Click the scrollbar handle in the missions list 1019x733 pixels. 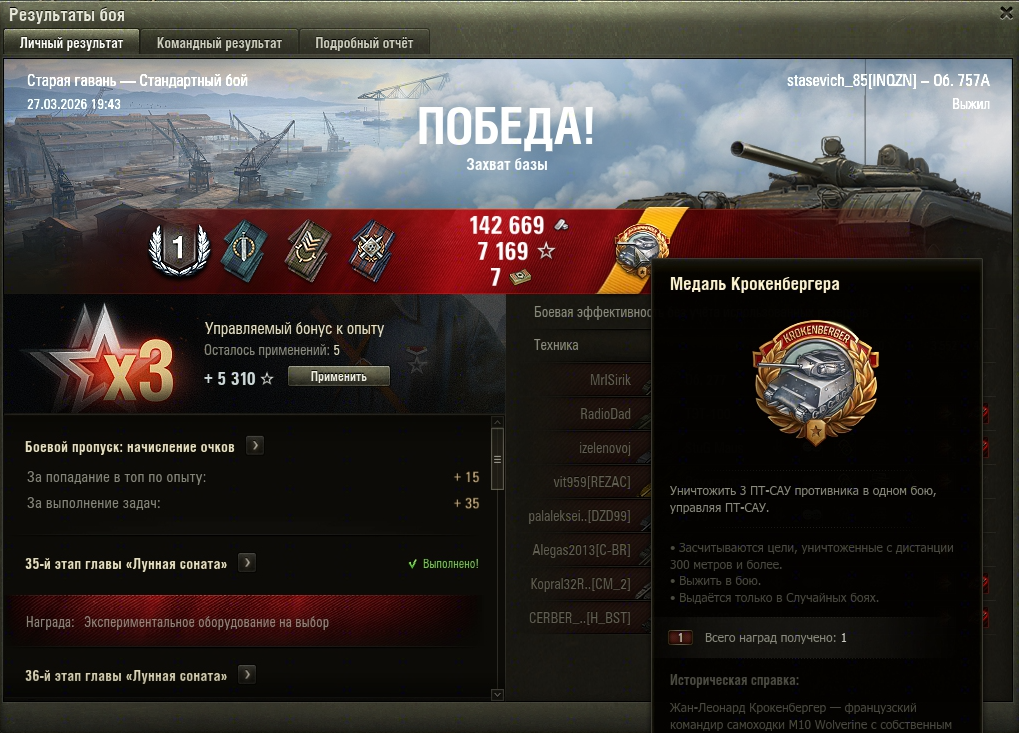[497, 459]
